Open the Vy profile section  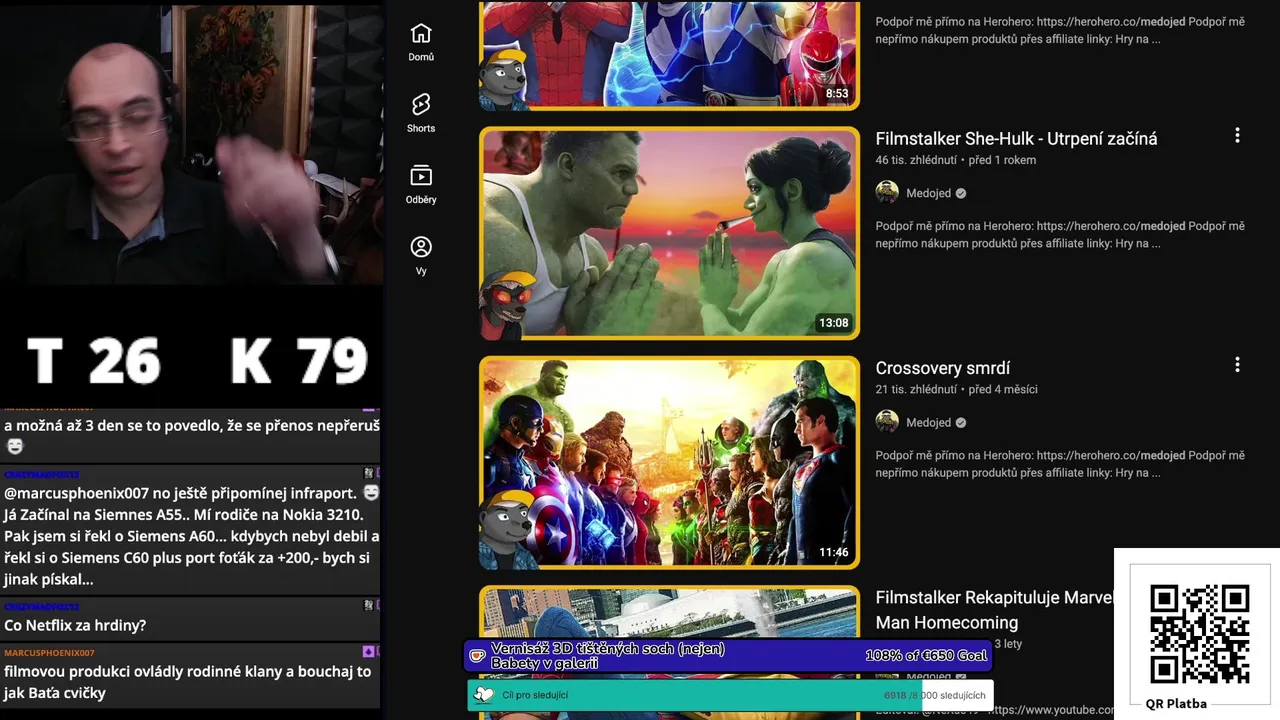click(x=421, y=256)
